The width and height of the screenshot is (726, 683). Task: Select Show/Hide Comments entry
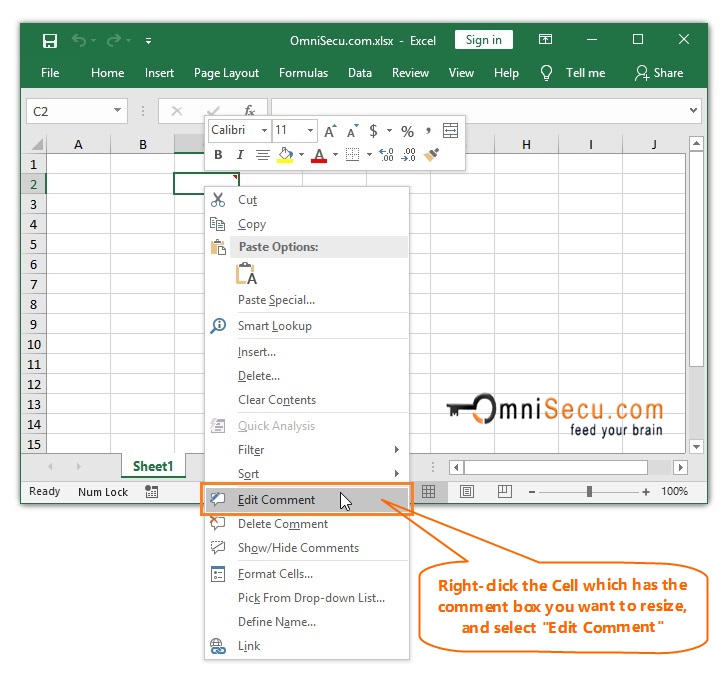307,548
